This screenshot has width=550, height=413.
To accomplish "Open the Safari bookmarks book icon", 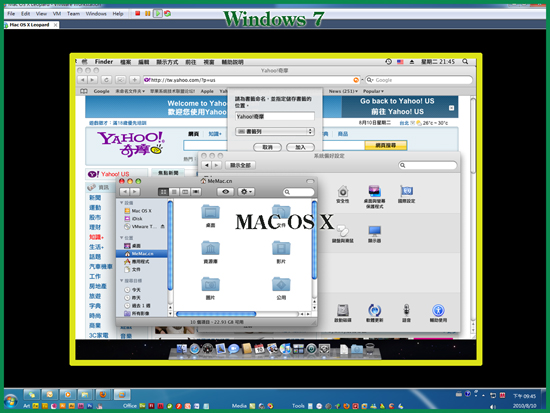I will point(83,91).
